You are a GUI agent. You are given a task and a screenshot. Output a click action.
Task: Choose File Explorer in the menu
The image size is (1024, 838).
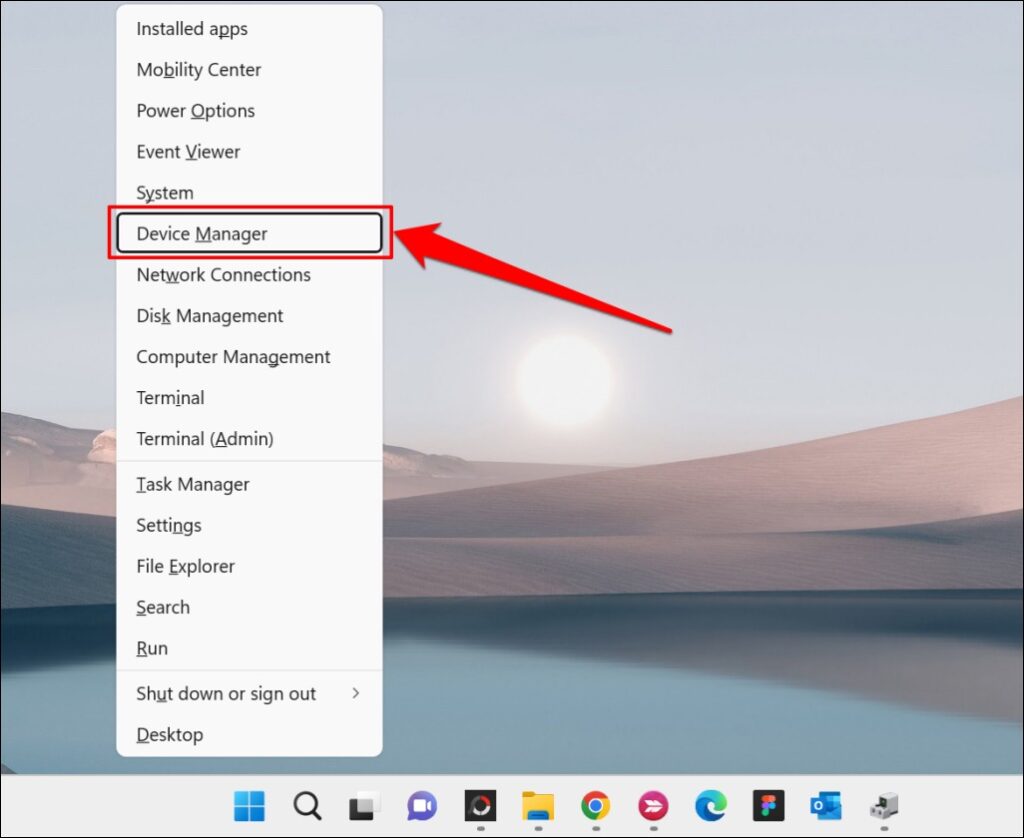(249, 566)
